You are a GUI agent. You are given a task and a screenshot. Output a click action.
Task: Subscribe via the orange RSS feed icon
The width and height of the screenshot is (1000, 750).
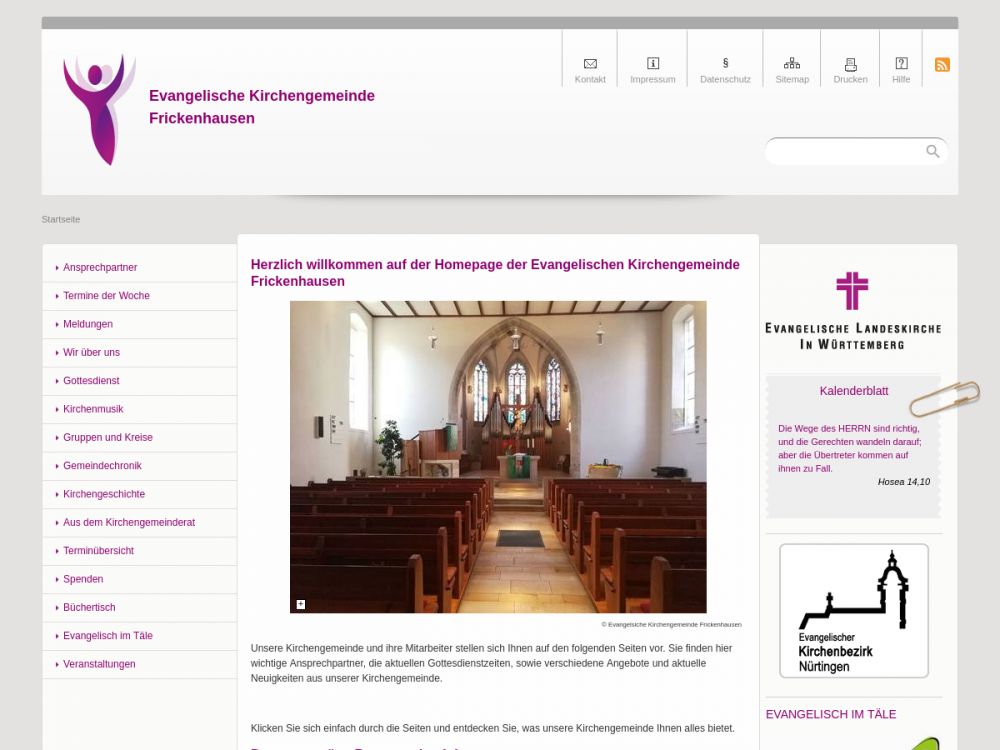coord(942,65)
